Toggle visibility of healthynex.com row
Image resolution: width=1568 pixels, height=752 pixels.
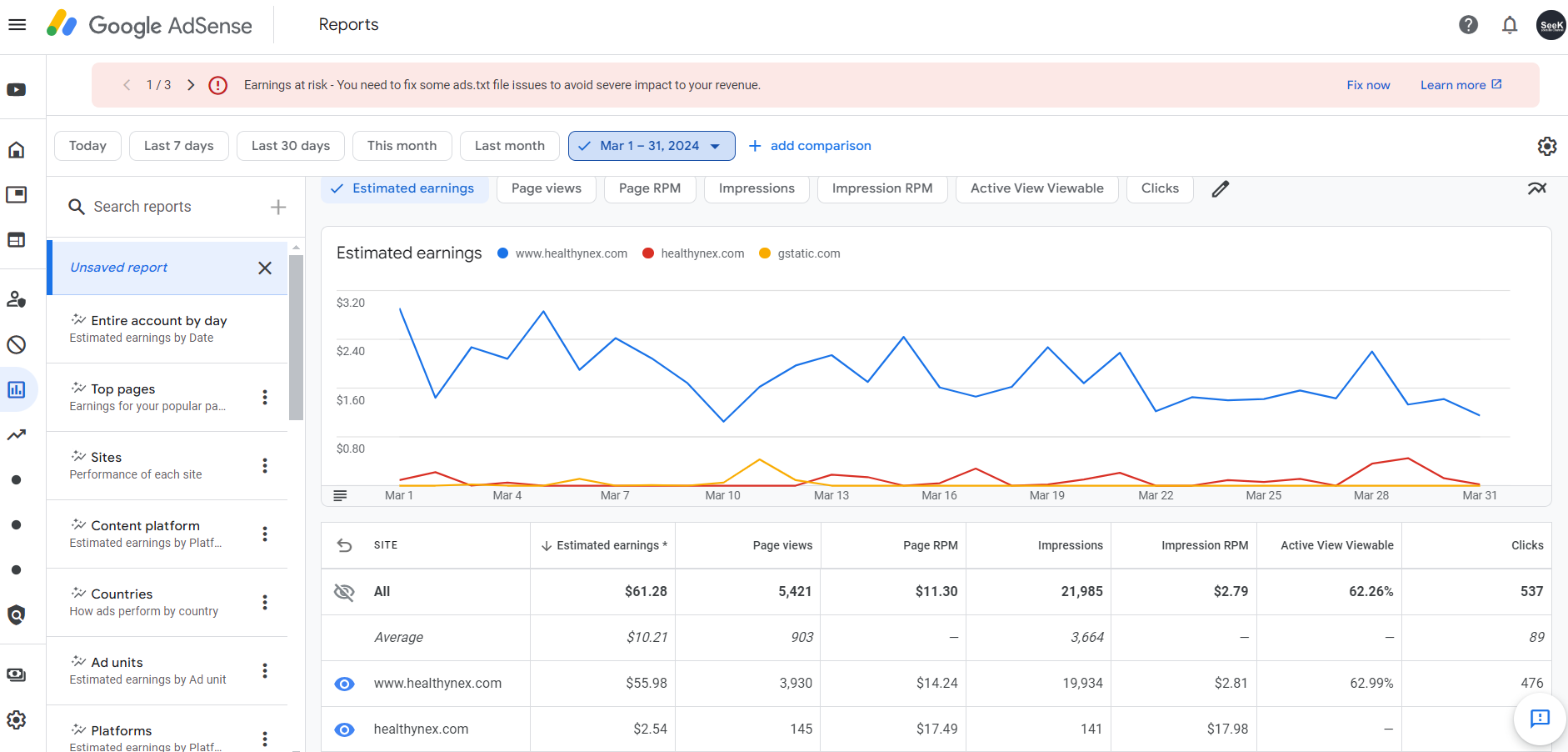coord(344,729)
